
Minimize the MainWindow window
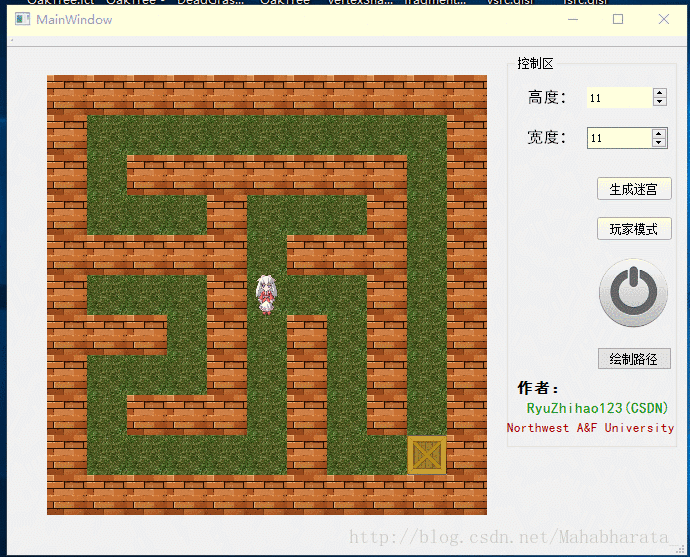coord(573,19)
